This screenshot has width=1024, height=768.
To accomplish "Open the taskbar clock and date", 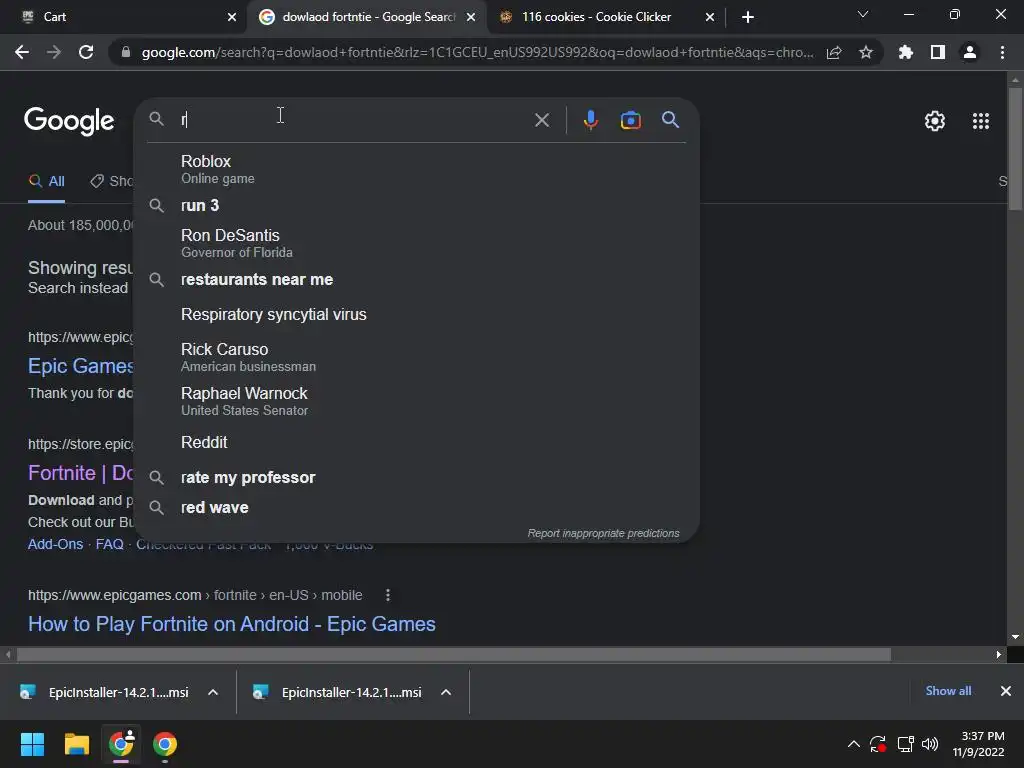I will 978,744.
